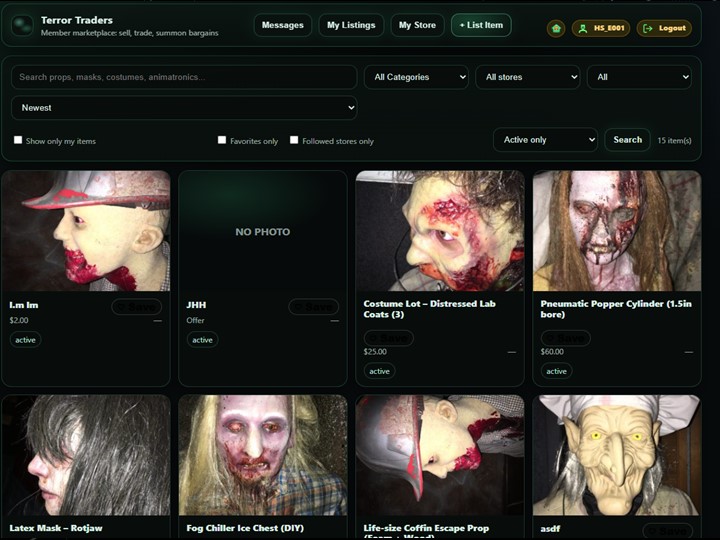The height and width of the screenshot is (540, 720).
Task: Click the active badge on Costume Lot
Action: click(x=379, y=371)
